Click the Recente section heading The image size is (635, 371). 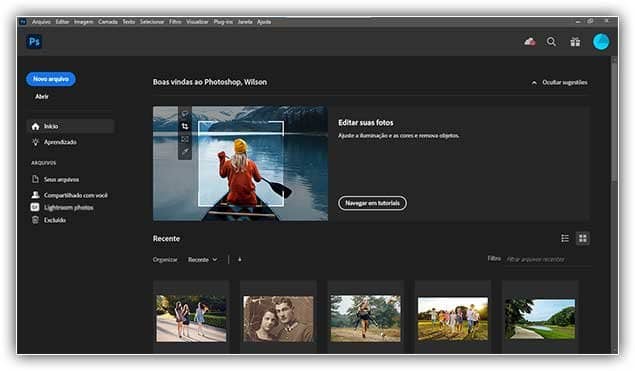pos(166,239)
